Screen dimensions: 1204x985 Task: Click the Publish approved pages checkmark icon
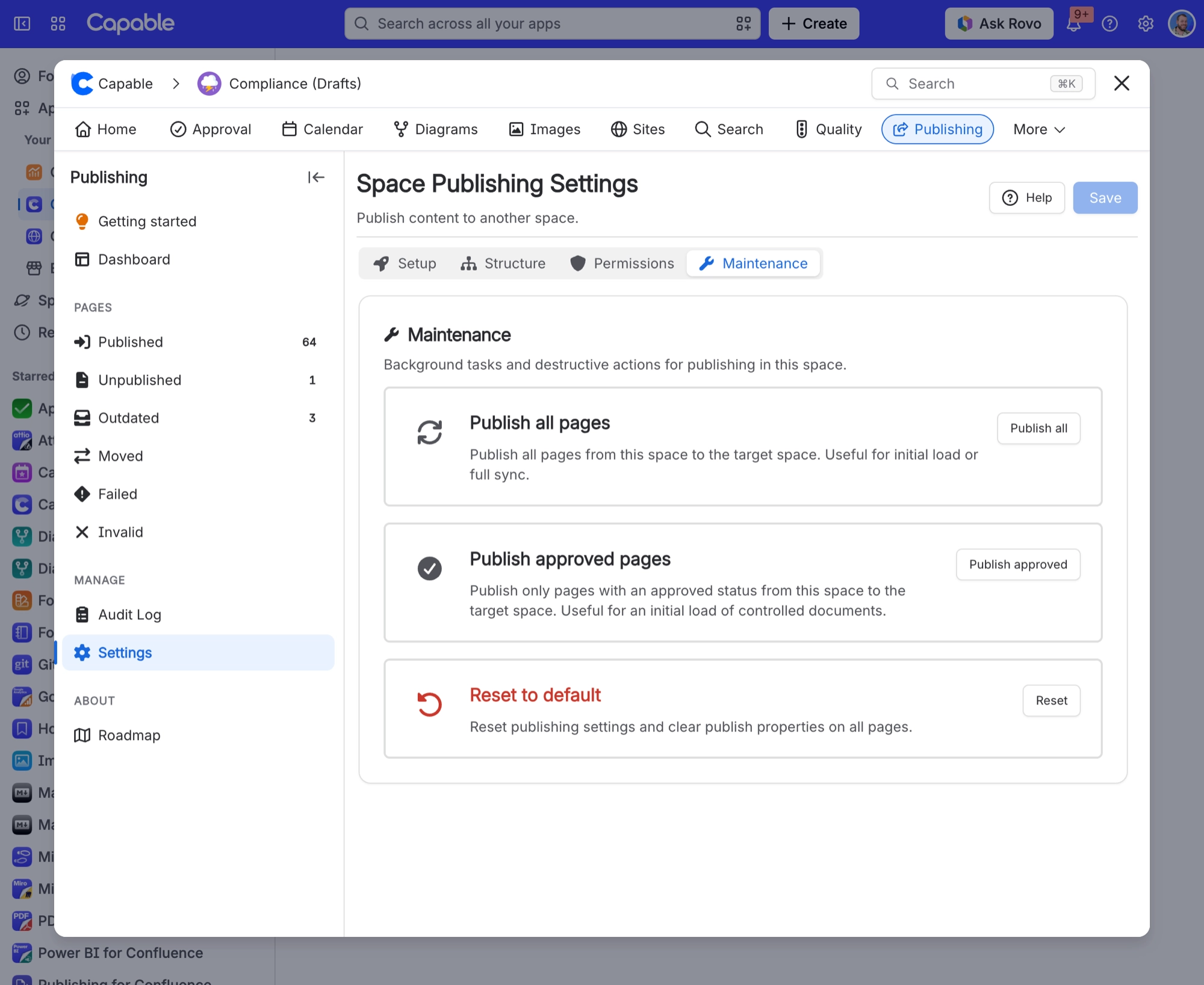[430, 568]
